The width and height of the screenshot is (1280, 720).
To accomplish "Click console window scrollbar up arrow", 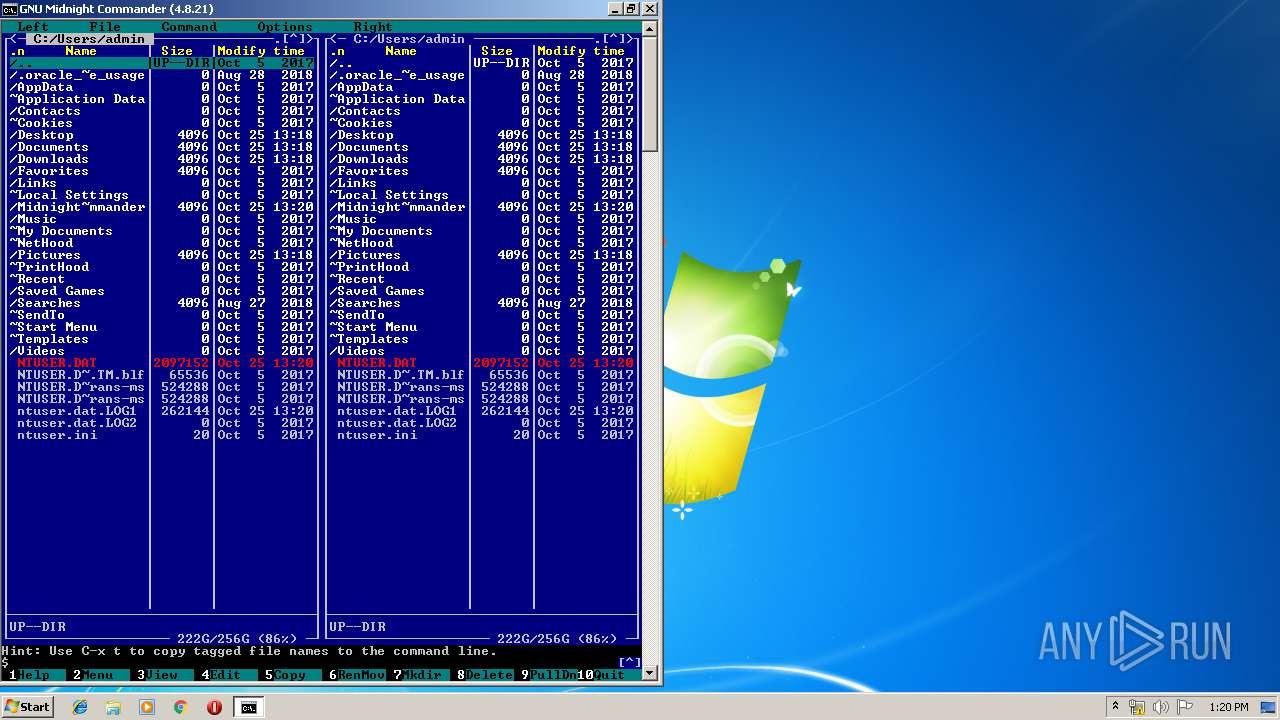I will tap(650, 29).
